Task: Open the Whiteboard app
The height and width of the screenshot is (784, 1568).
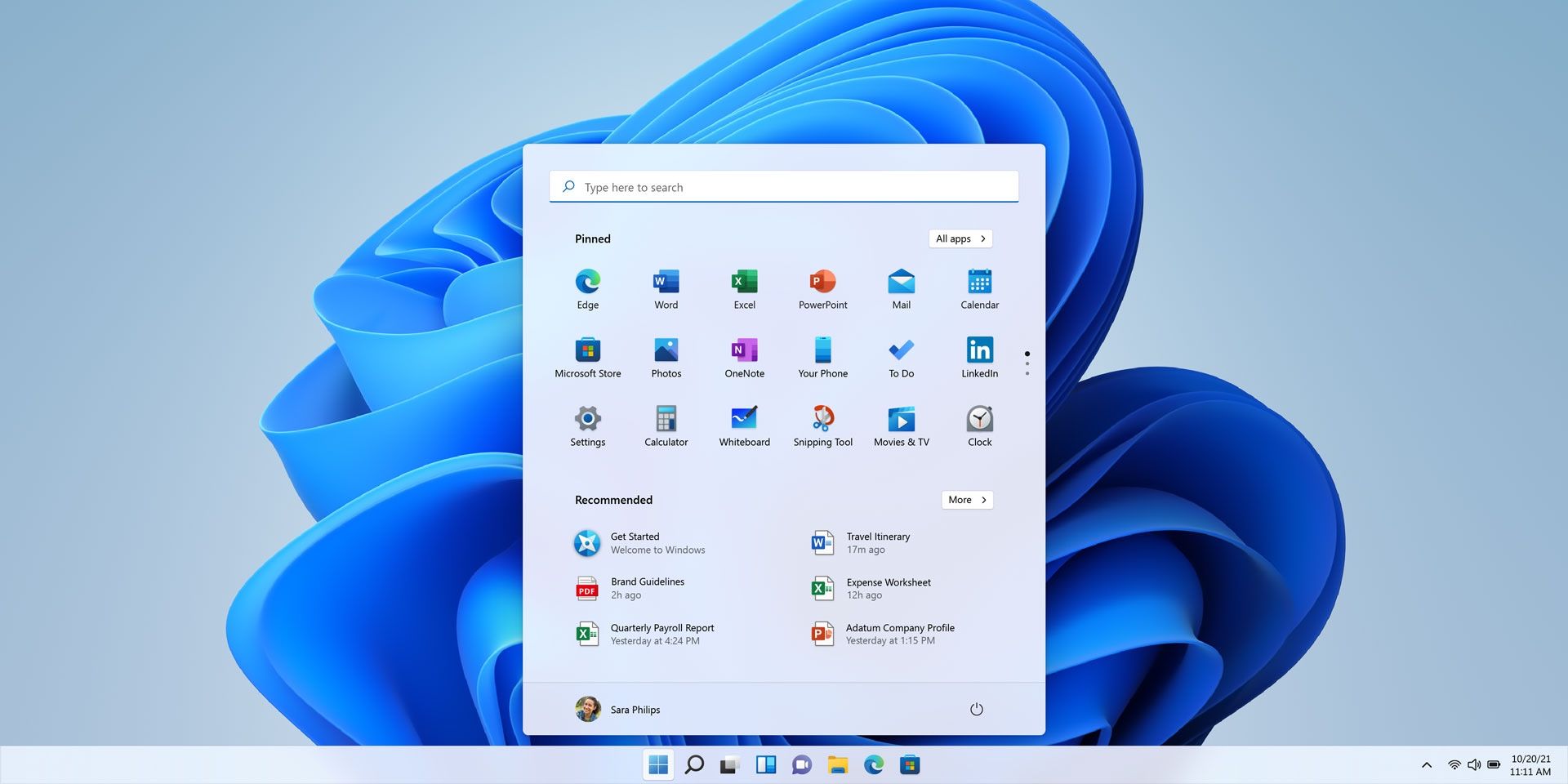Action: (744, 421)
